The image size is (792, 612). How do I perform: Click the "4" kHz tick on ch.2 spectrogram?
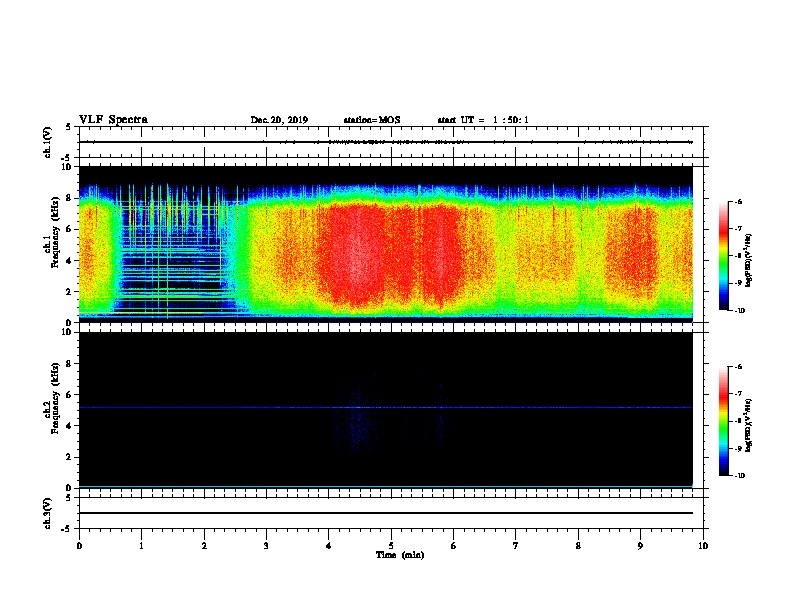(x=70, y=426)
